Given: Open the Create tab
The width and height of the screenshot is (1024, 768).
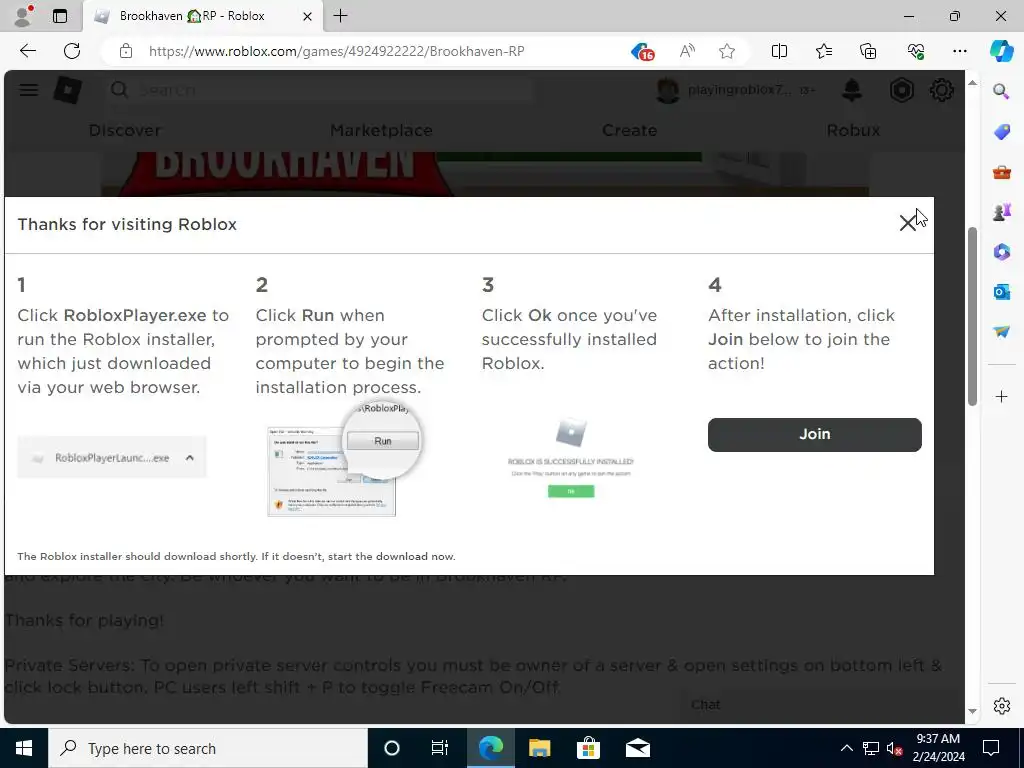Looking at the screenshot, I should coord(629,130).
